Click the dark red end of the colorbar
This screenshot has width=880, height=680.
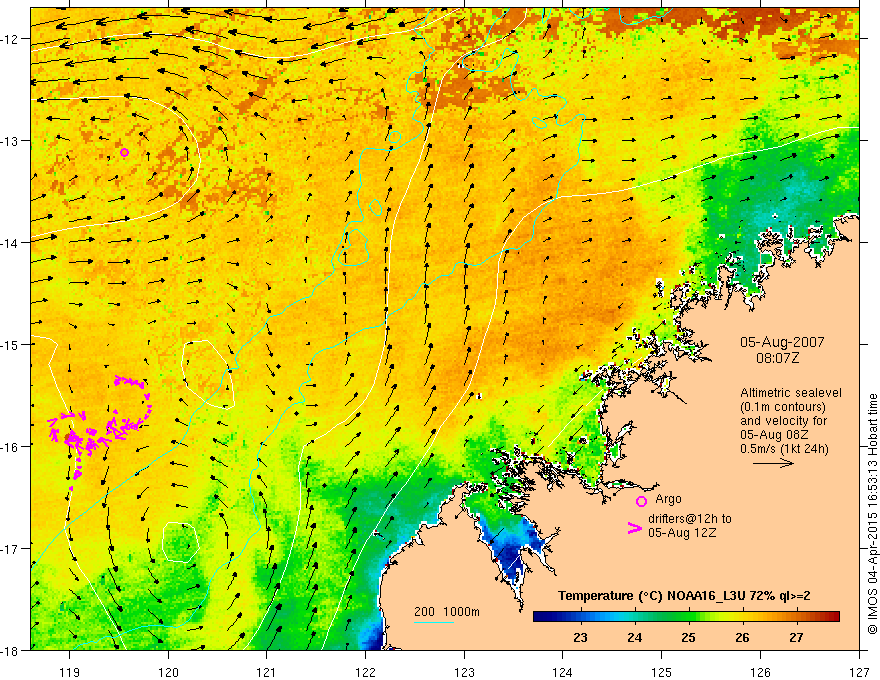tap(833, 617)
